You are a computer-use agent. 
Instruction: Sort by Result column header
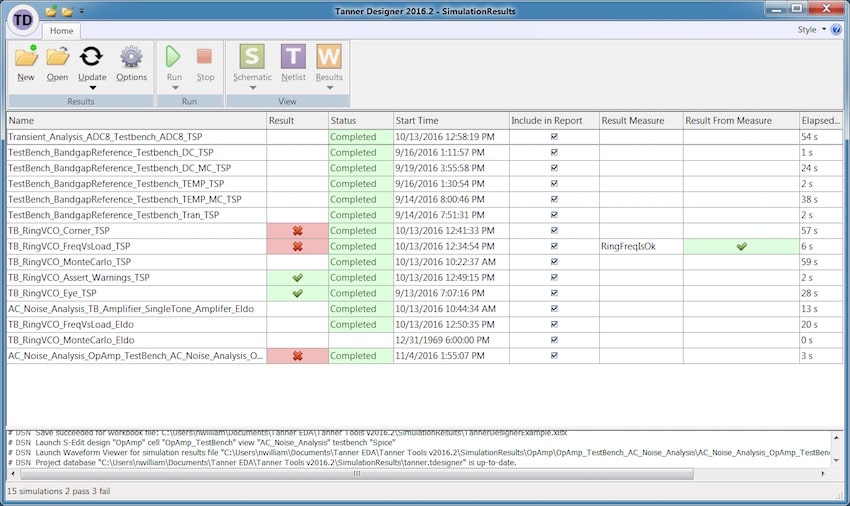(297, 121)
